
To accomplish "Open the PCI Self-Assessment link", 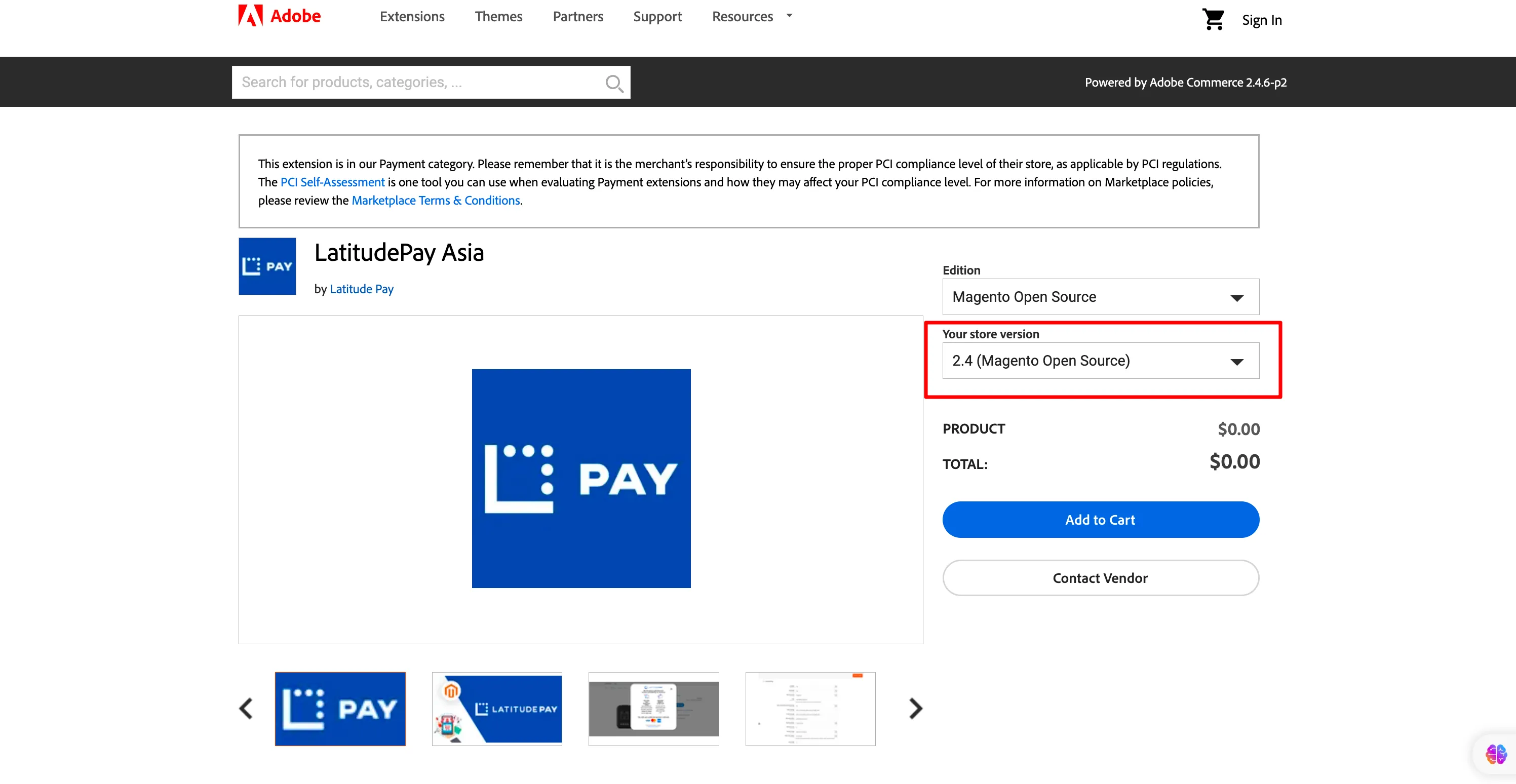I will tap(332, 182).
